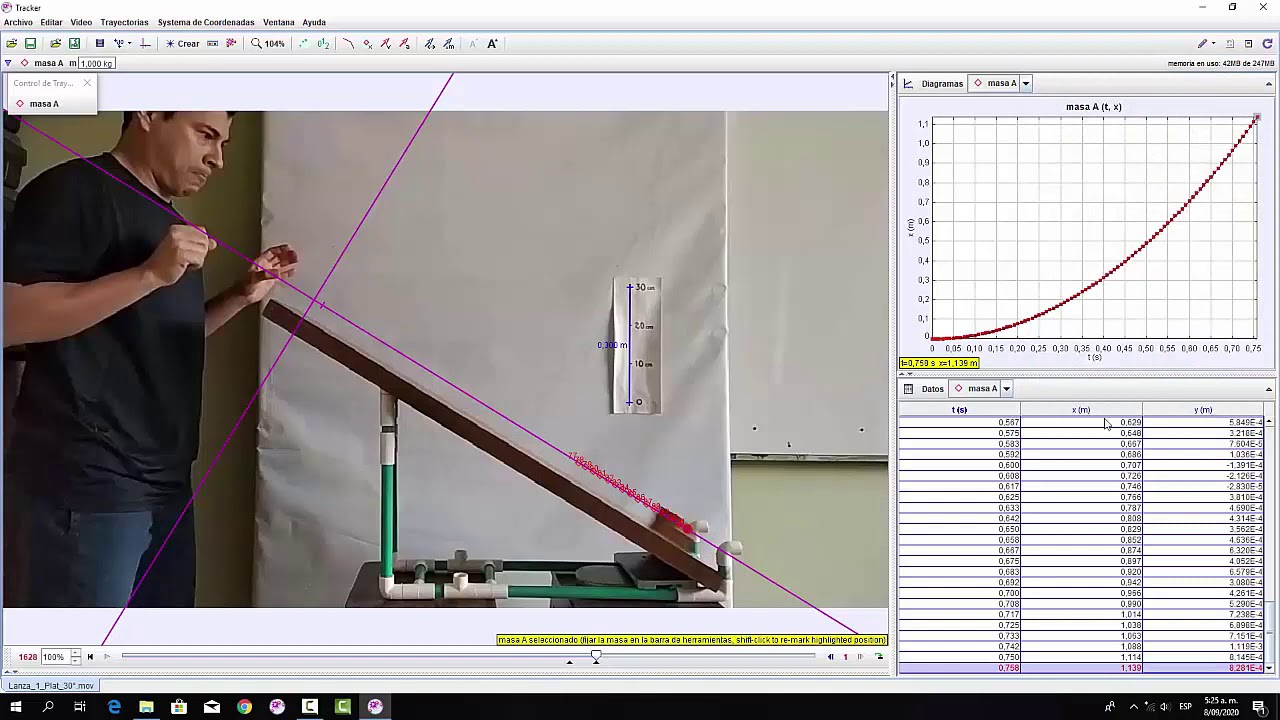Click the frame counter 1628
Viewport: 1280px width, 720px height.
[x=28, y=657]
